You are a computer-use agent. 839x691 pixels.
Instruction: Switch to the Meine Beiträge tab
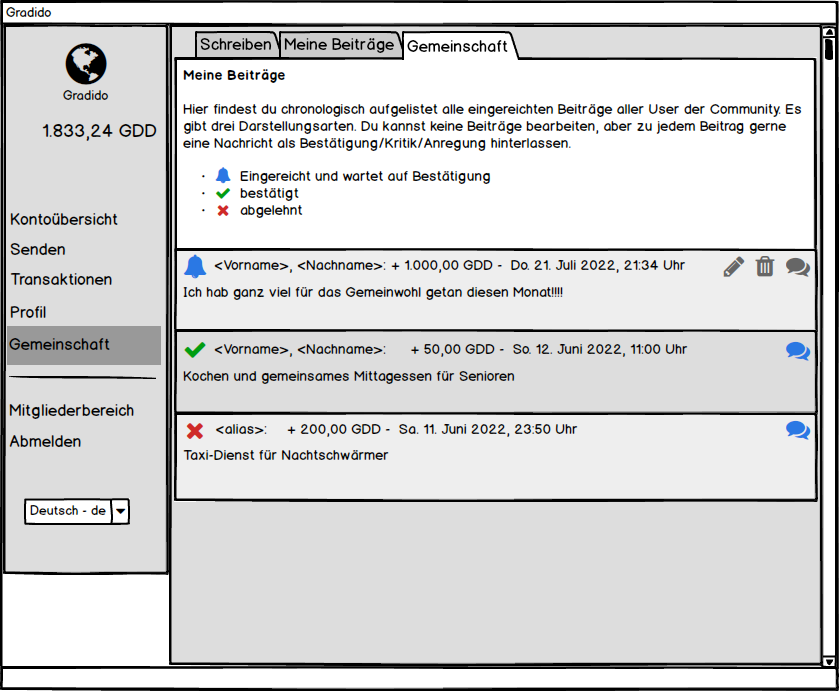click(x=339, y=44)
